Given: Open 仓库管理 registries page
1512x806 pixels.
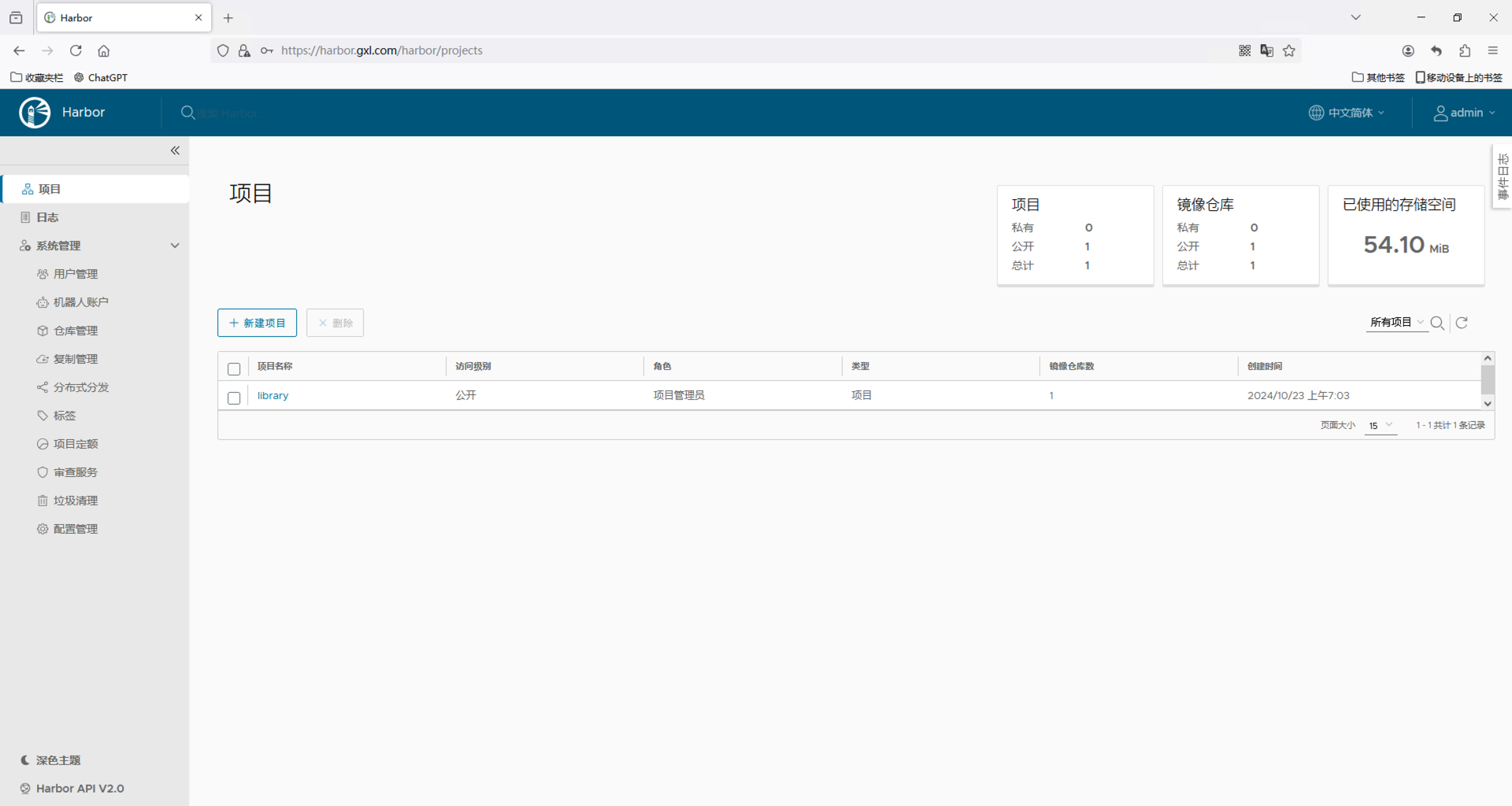Looking at the screenshot, I should click(76, 331).
